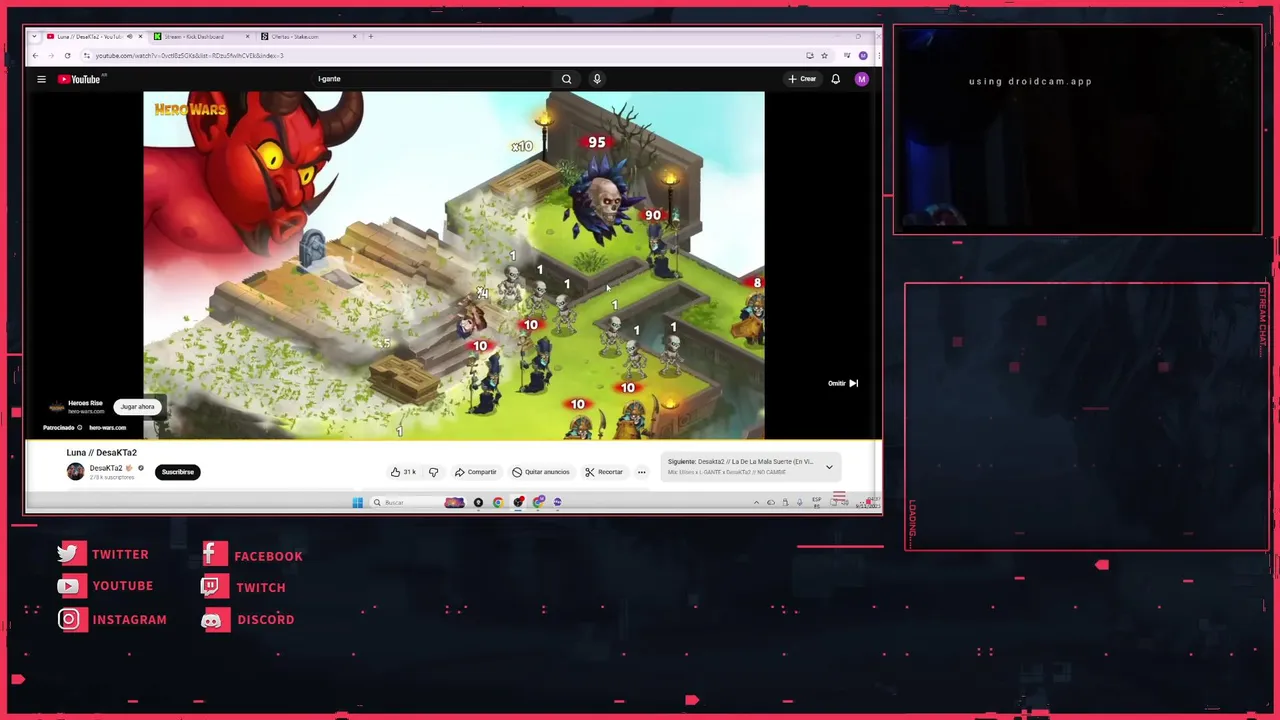This screenshot has height=720, width=1280.
Task: Open the more actions three-dot menu
Action: click(x=641, y=472)
